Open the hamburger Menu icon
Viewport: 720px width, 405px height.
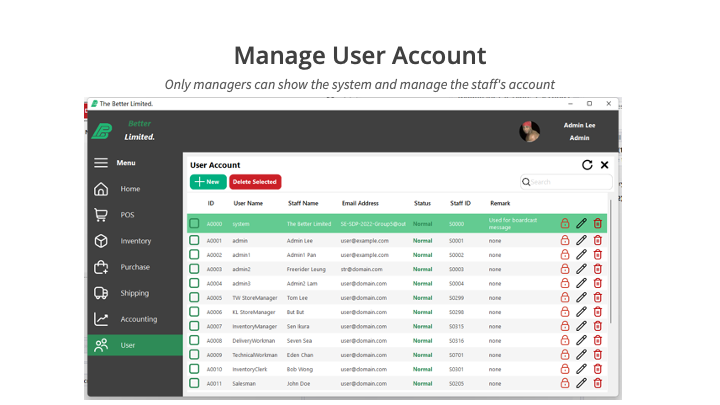101,163
